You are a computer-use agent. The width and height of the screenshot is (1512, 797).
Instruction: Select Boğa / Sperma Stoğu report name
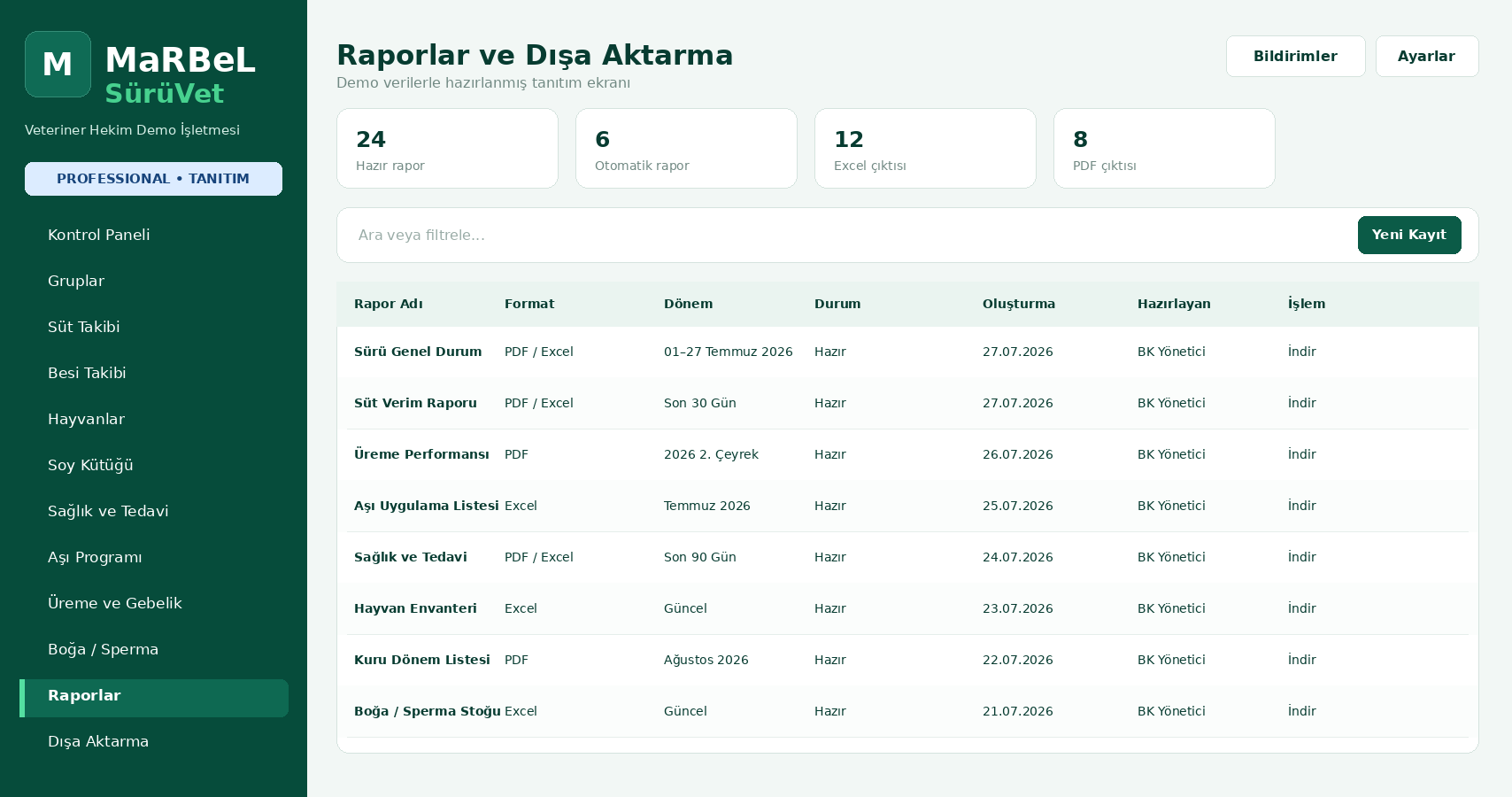click(x=428, y=711)
